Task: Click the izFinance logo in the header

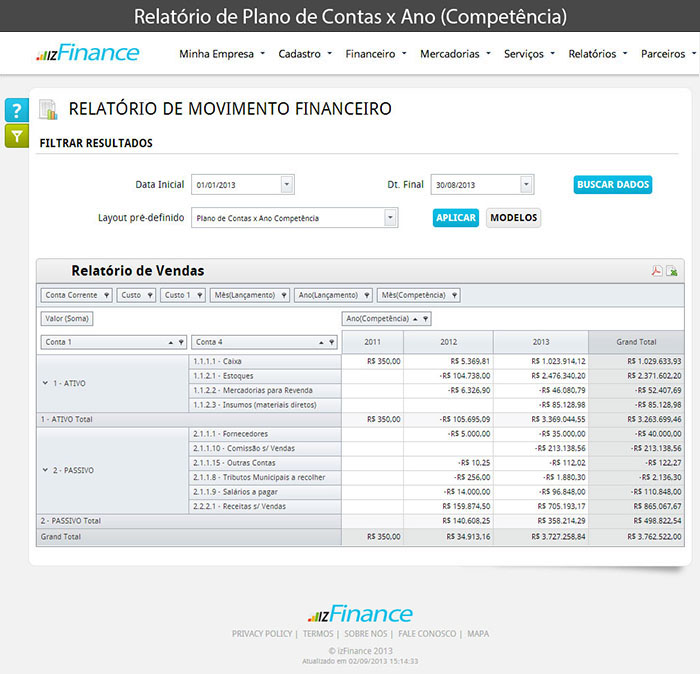Action: click(x=88, y=53)
